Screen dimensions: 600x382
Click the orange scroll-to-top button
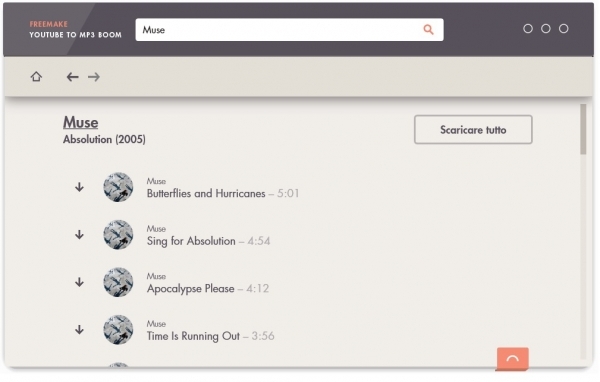coord(513,359)
